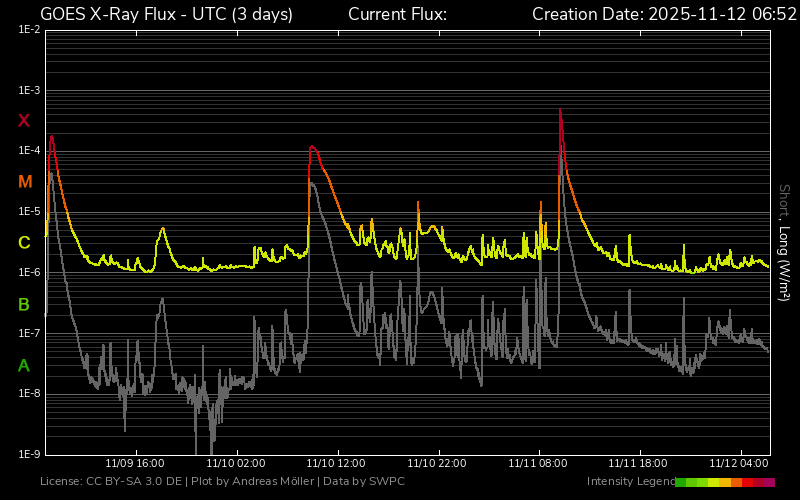The image size is (800, 500).
Task: Click the Intensity Legend label
Action: 629,482
